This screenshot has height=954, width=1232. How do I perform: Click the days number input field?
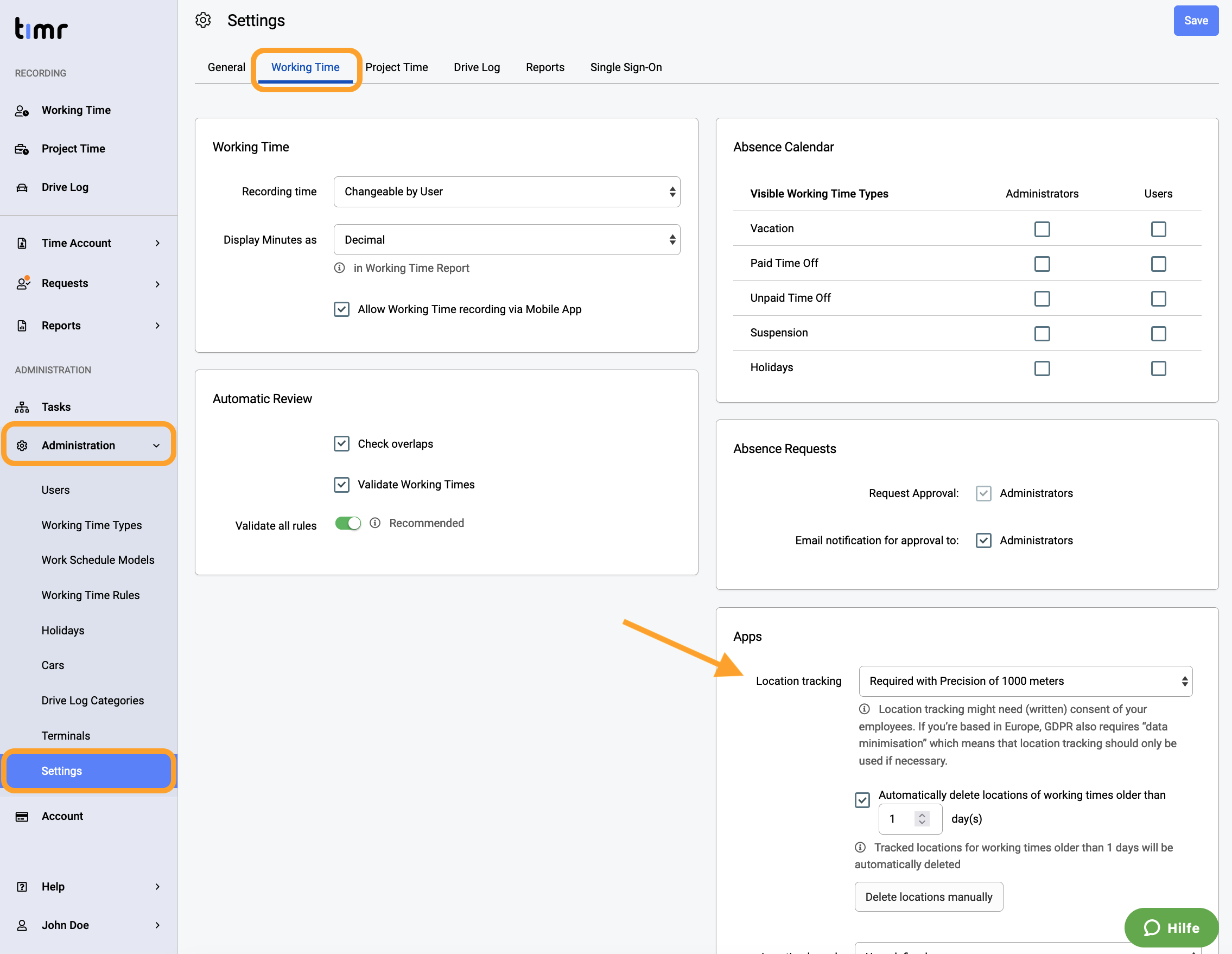pos(910,818)
